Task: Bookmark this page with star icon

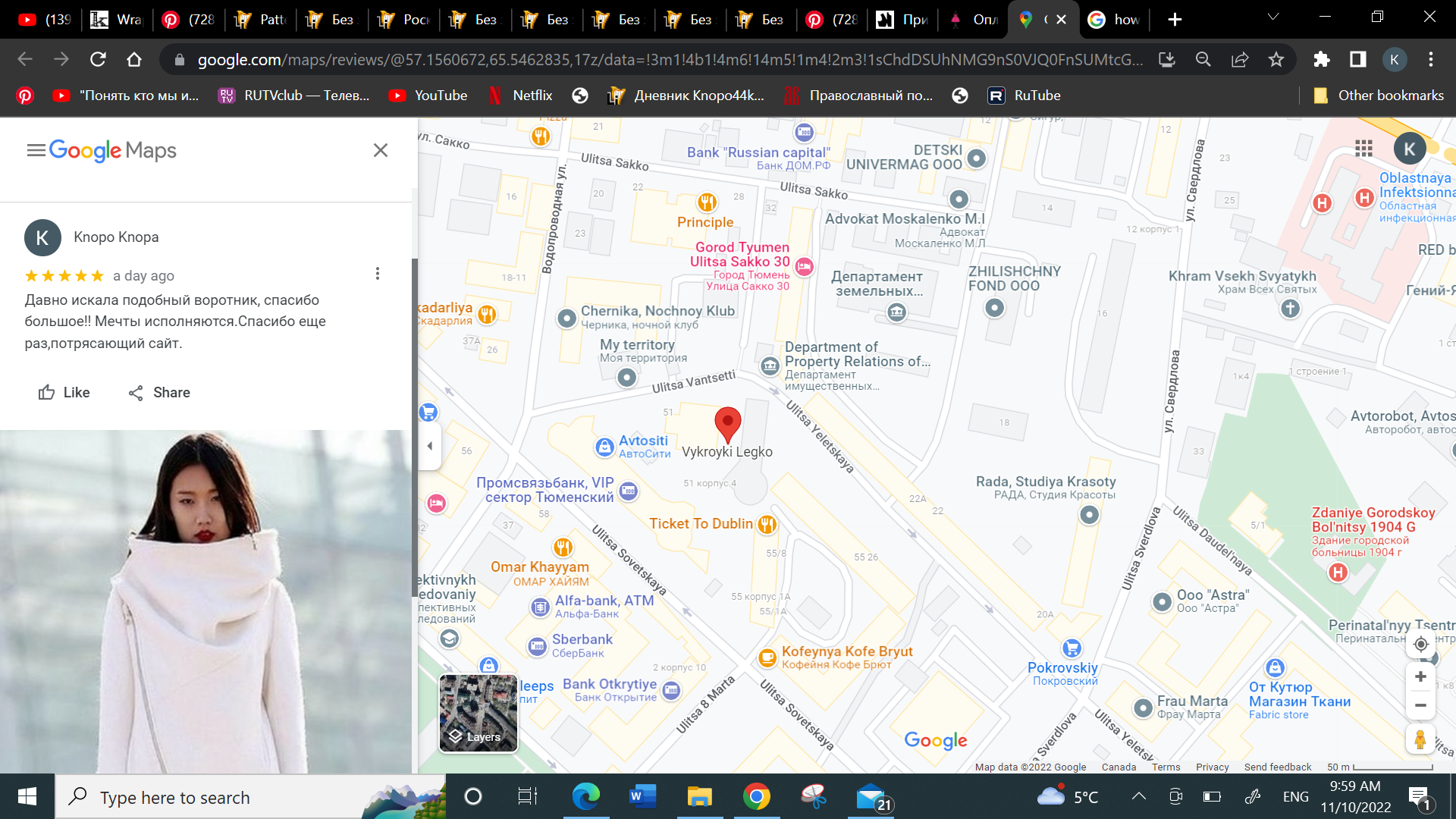Action: [1276, 59]
